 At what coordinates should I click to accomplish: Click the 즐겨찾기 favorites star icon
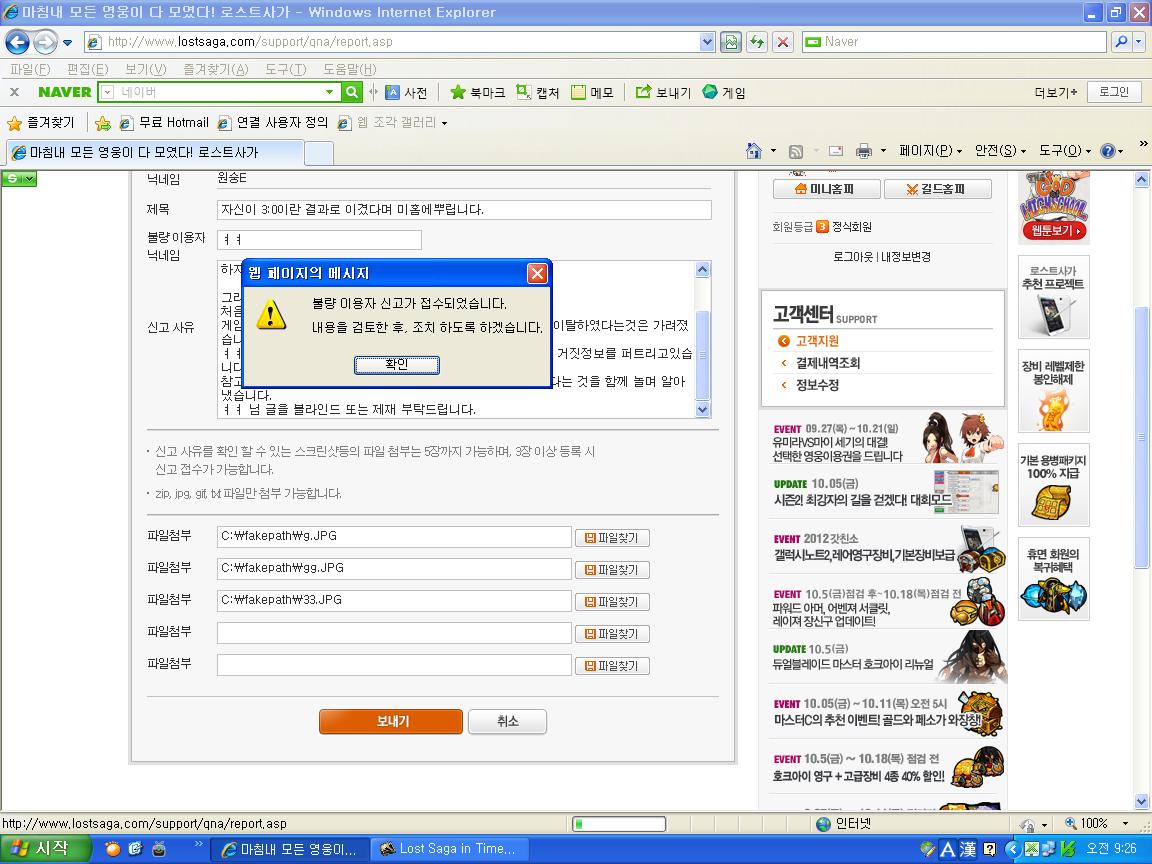coord(14,123)
